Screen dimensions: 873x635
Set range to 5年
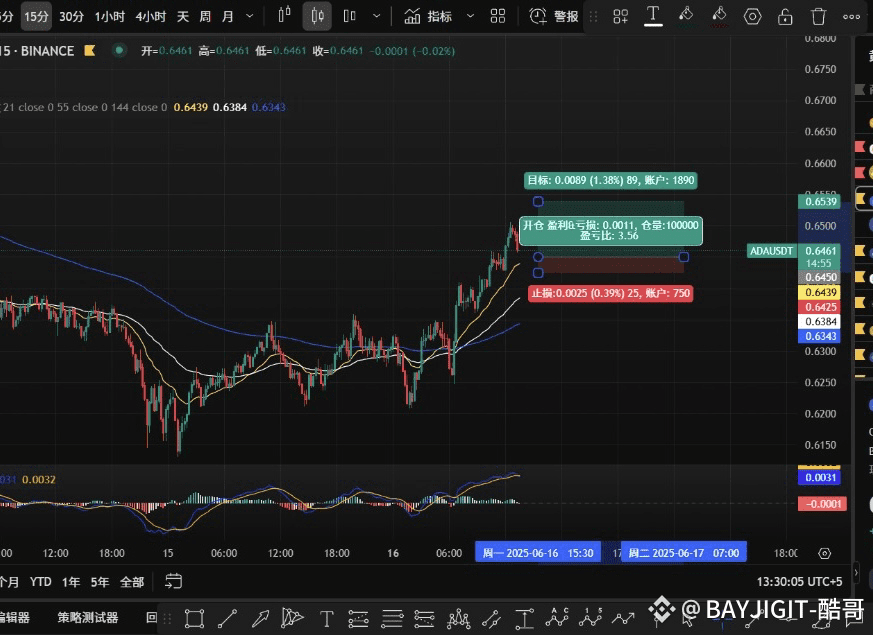100,582
